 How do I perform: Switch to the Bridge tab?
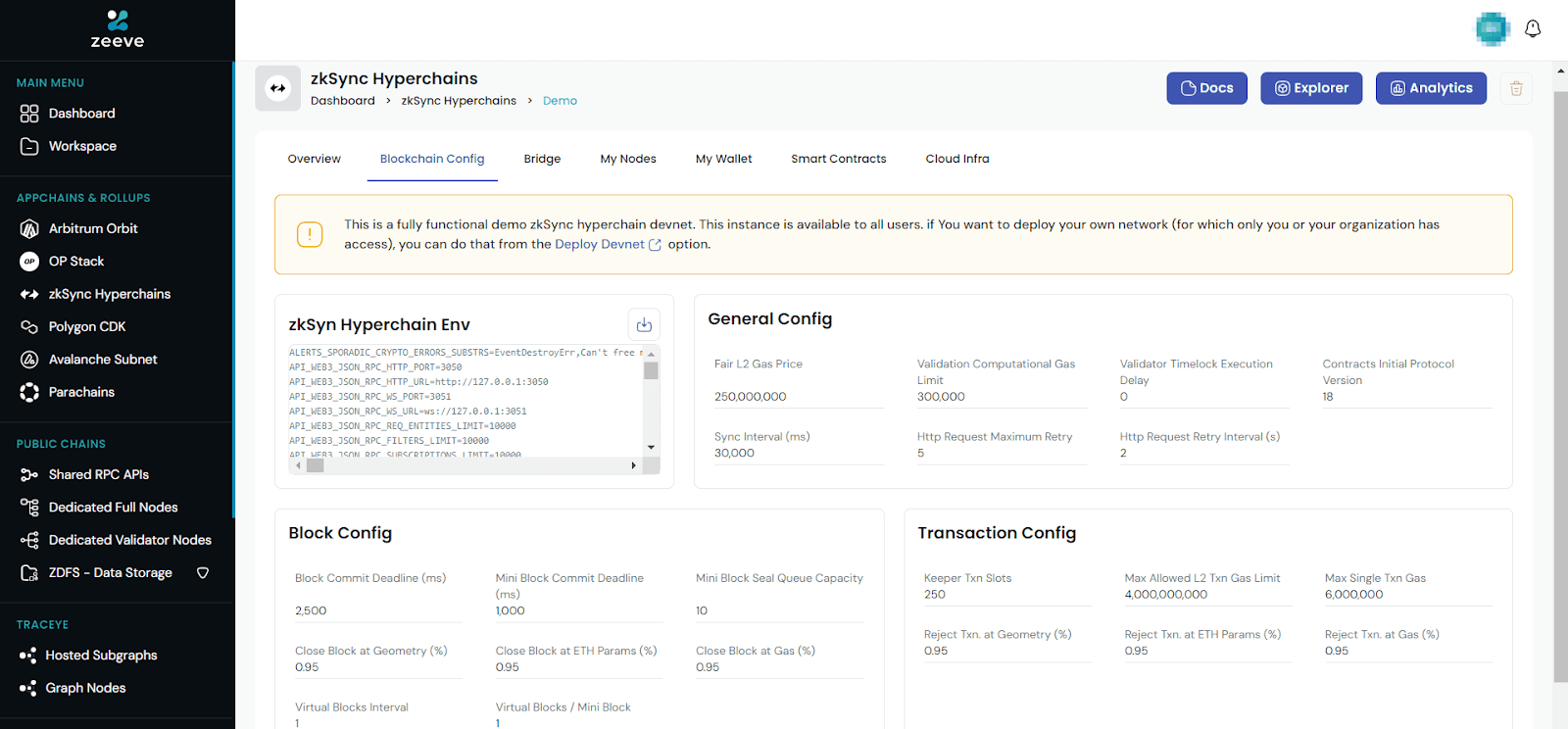click(542, 159)
